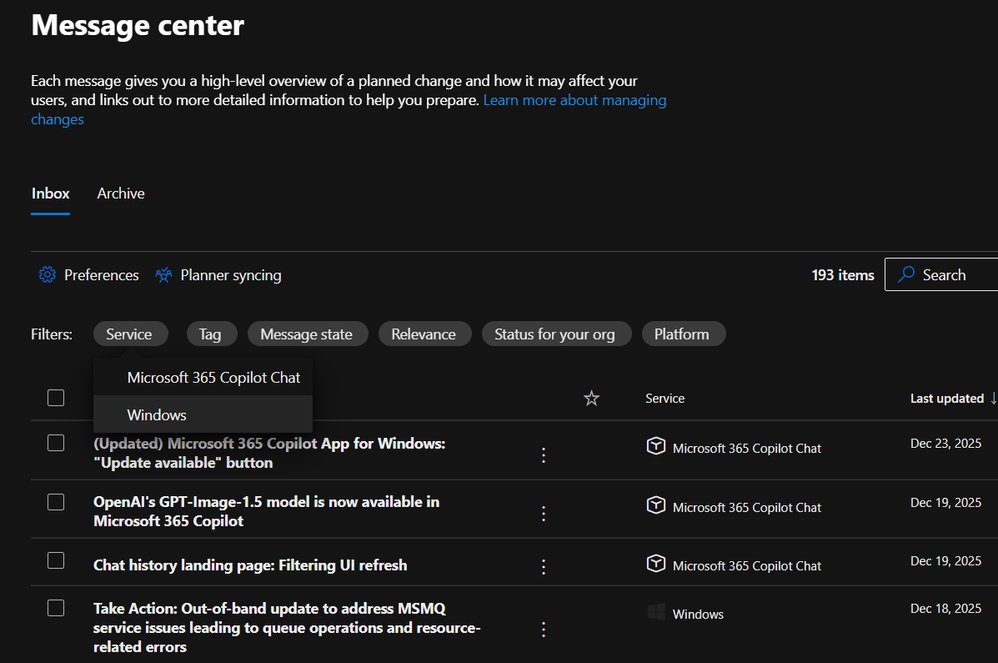Click the search magnifier icon
Image resolution: width=998 pixels, height=663 pixels.
coord(906,274)
